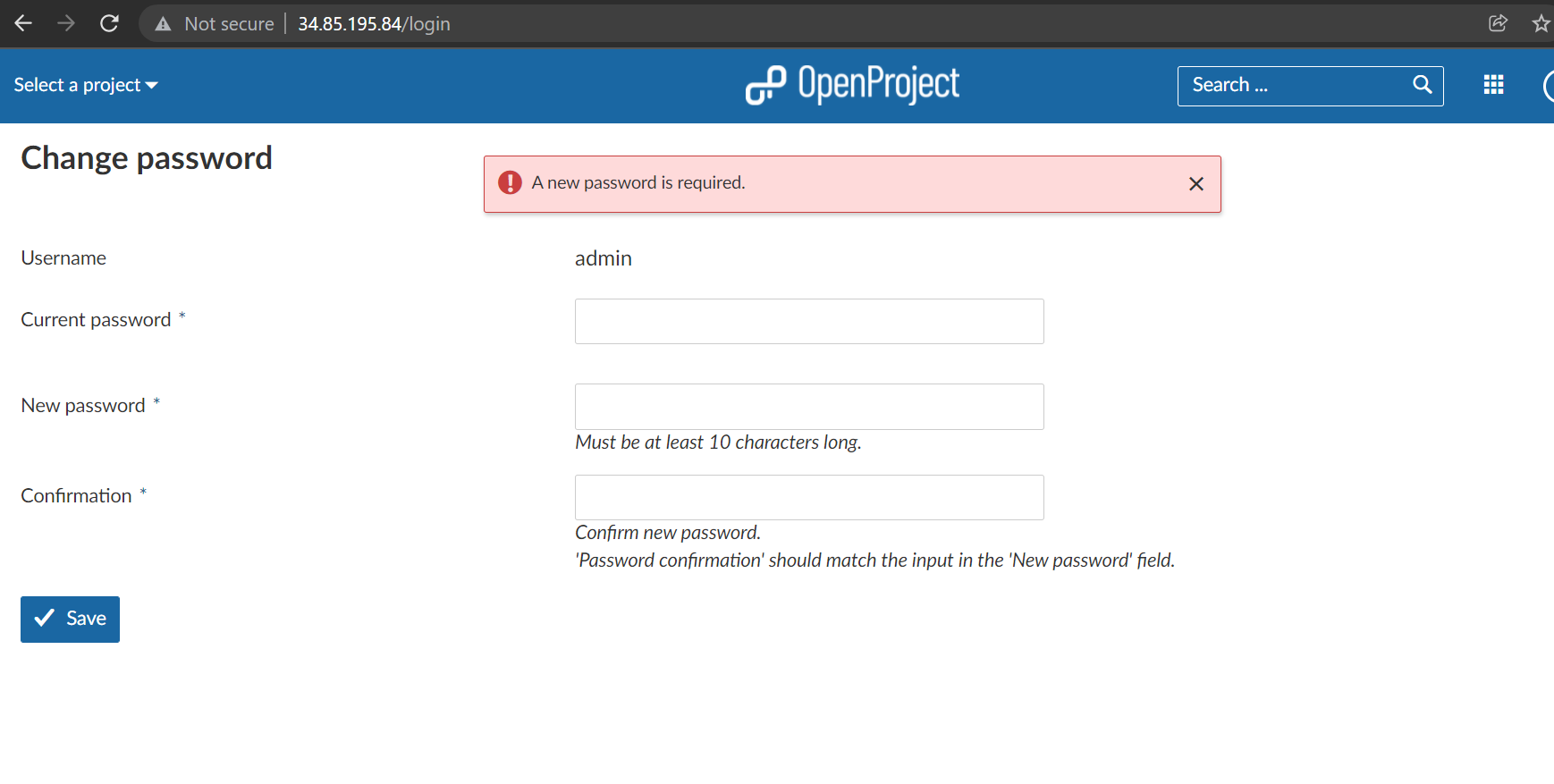Screen dimensions: 1554x784
Task: Click the red error alert icon
Action: (510, 182)
